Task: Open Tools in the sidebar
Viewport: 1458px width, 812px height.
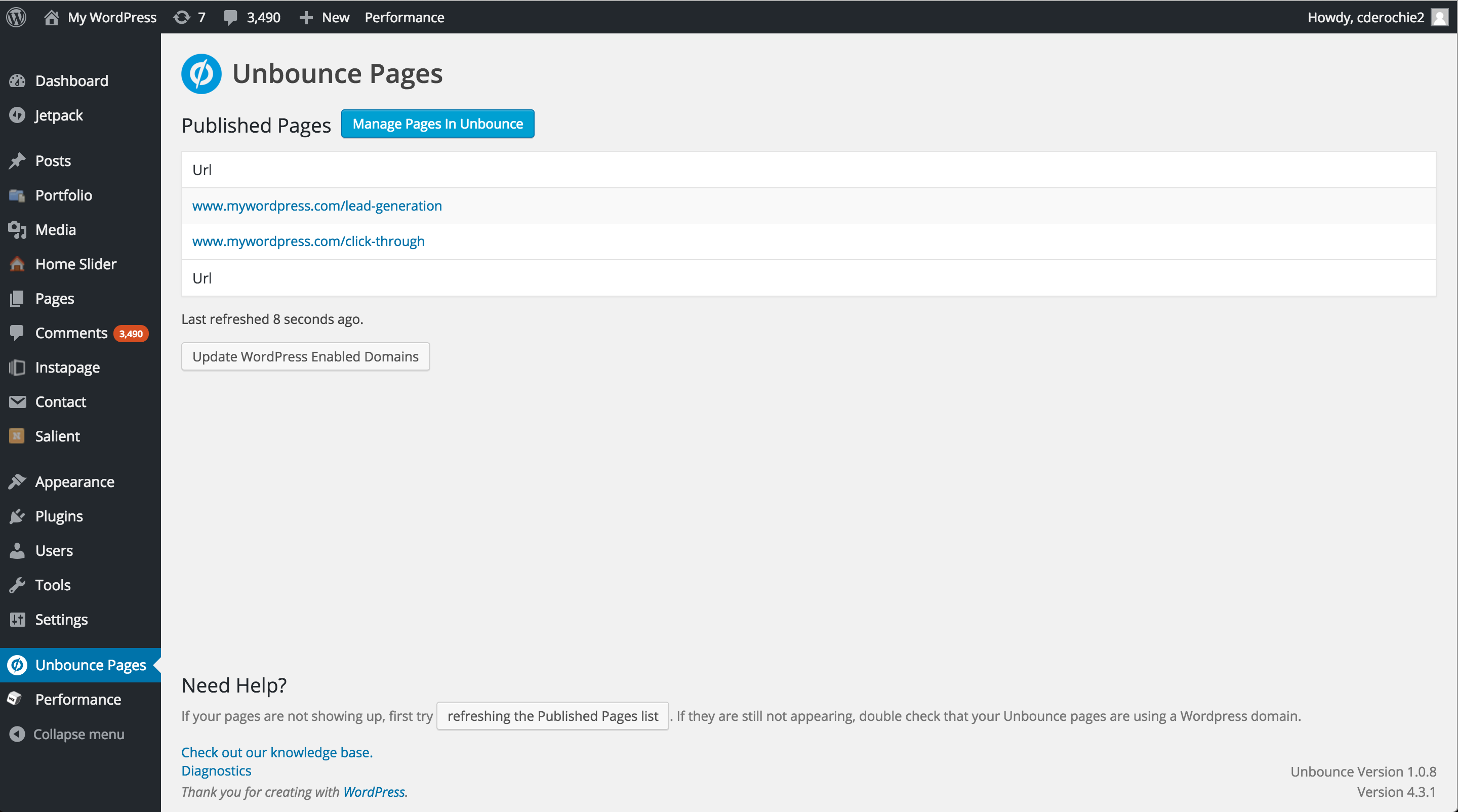Action: click(x=53, y=585)
